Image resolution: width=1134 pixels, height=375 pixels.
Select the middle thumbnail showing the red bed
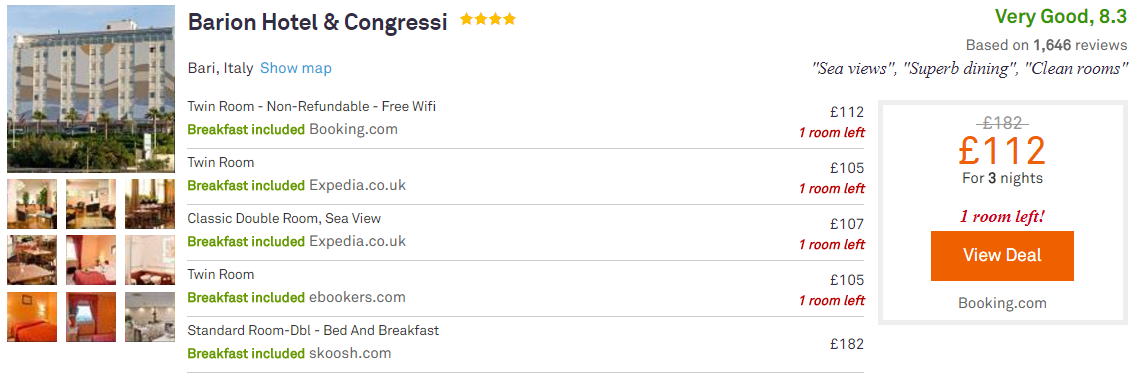click(x=91, y=260)
